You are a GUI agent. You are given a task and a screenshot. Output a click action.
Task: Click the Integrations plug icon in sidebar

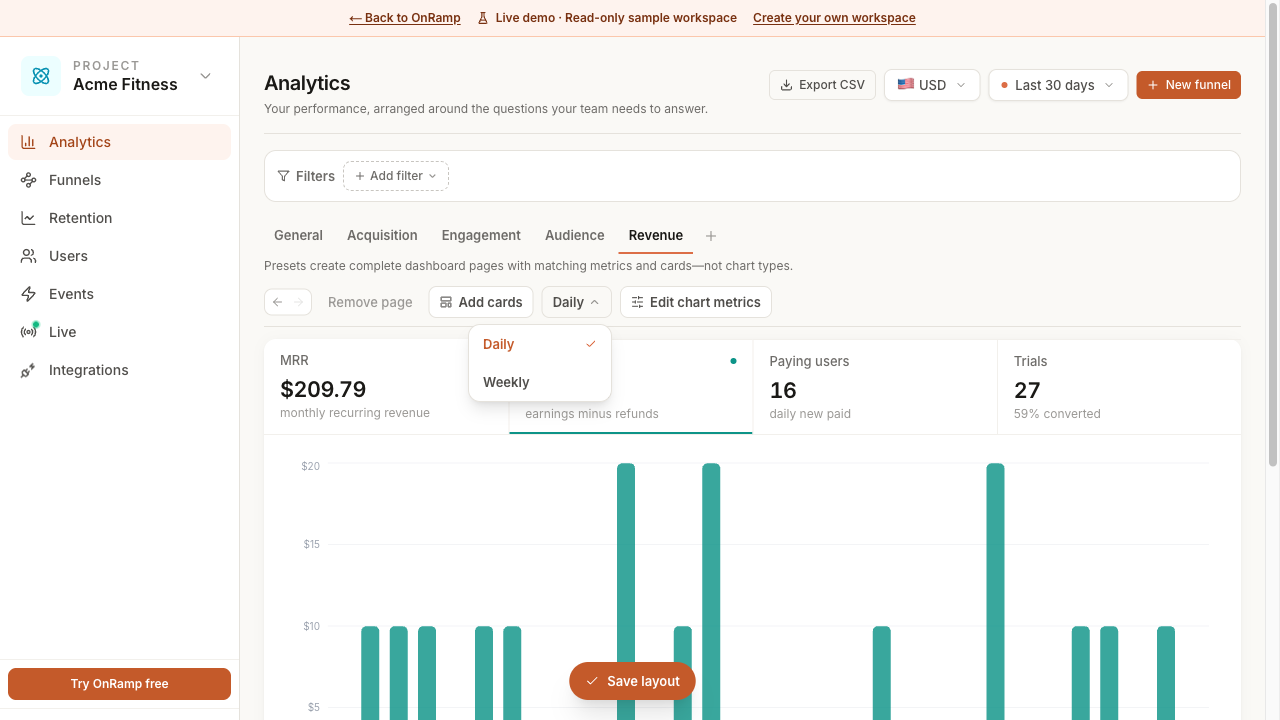pyautogui.click(x=29, y=370)
